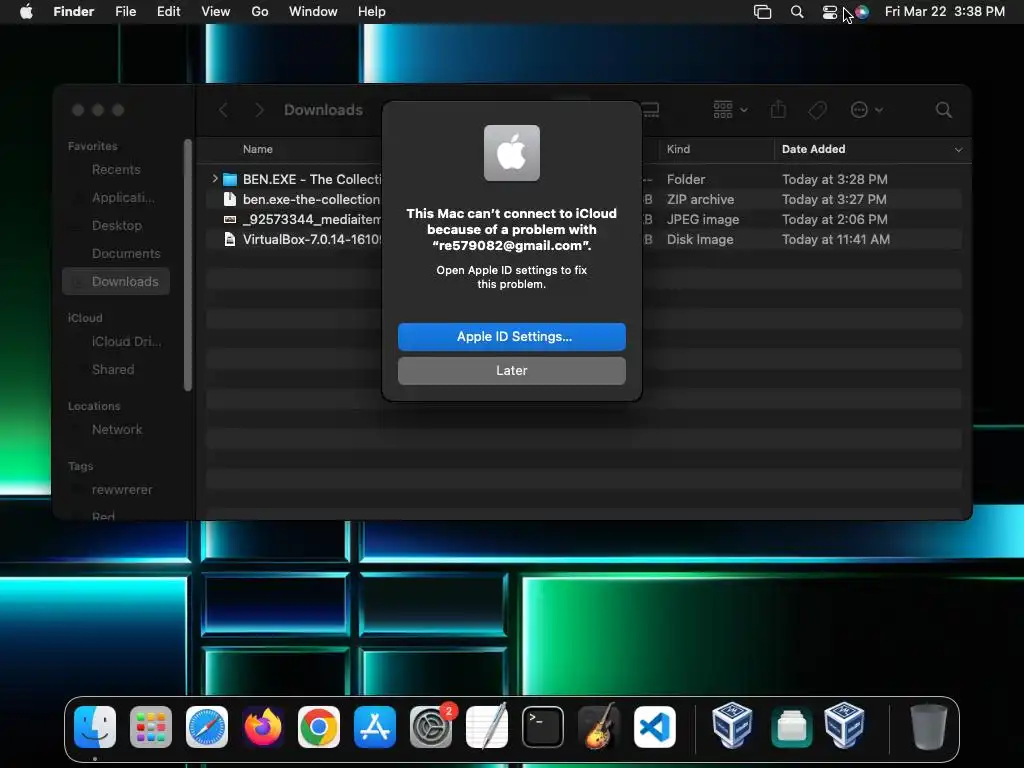Toggle Date Added sort order chevron
The width and height of the screenshot is (1024, 768).
pos(958,150)
